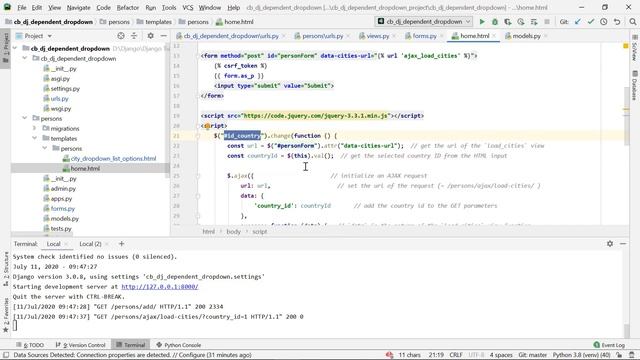Switch to views.py editor tab

(x=377, y=36)
